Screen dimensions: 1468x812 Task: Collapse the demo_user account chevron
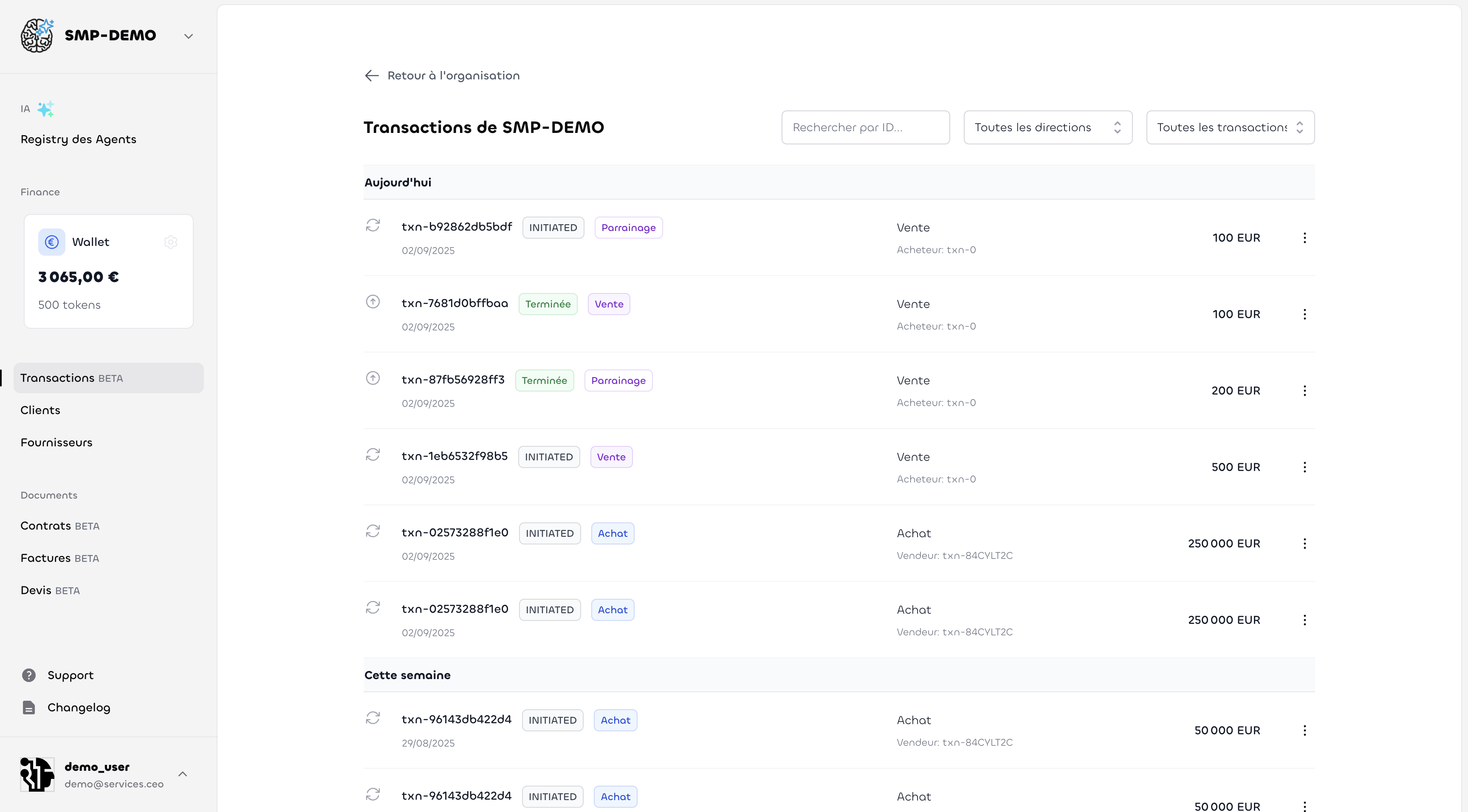click(x=183, y=774)
